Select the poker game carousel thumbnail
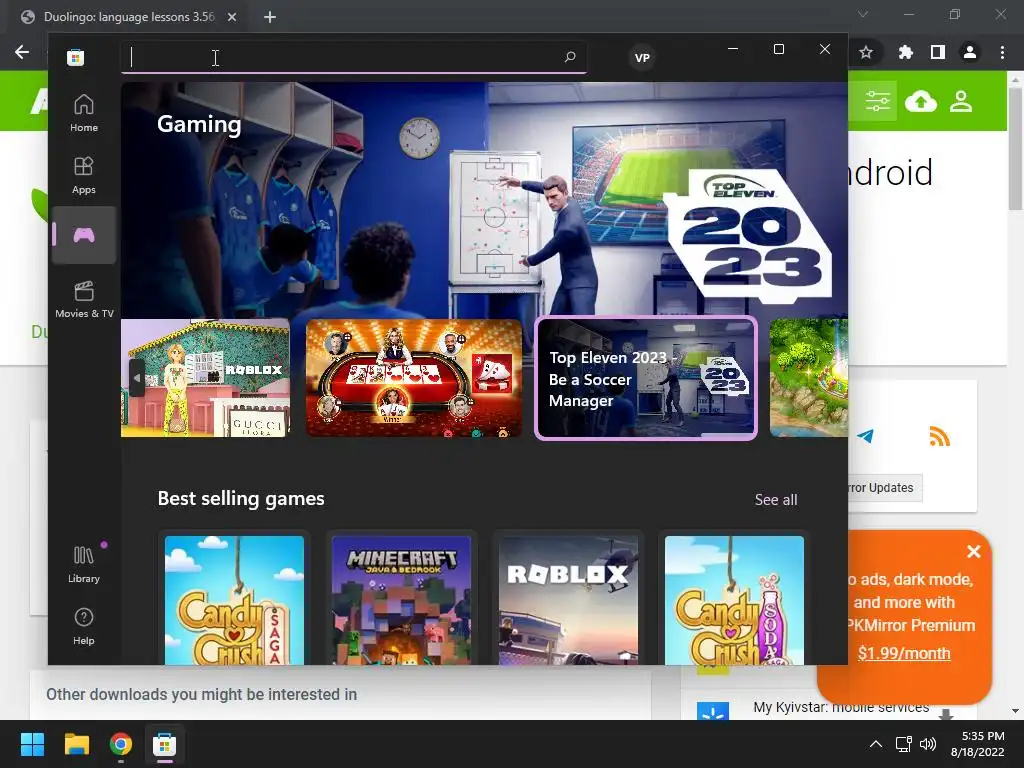Screen dimensions: 1024x768 414,377
